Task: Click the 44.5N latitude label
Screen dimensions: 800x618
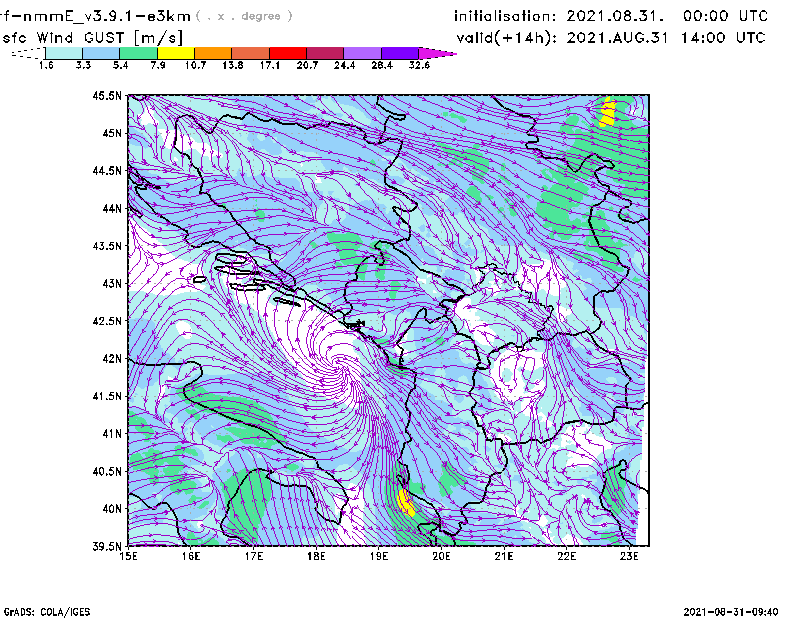Action: click(107, 170)
